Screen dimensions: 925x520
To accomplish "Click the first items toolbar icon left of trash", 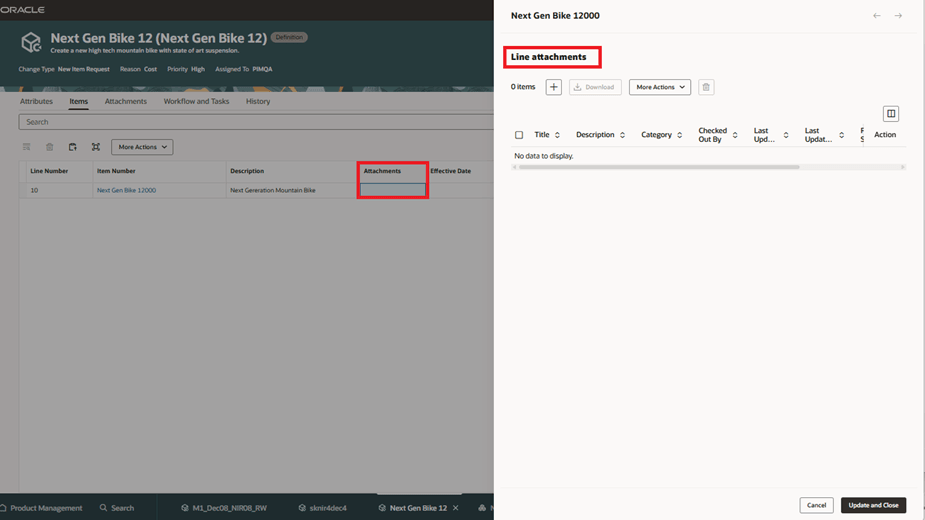I will (27, 147).
